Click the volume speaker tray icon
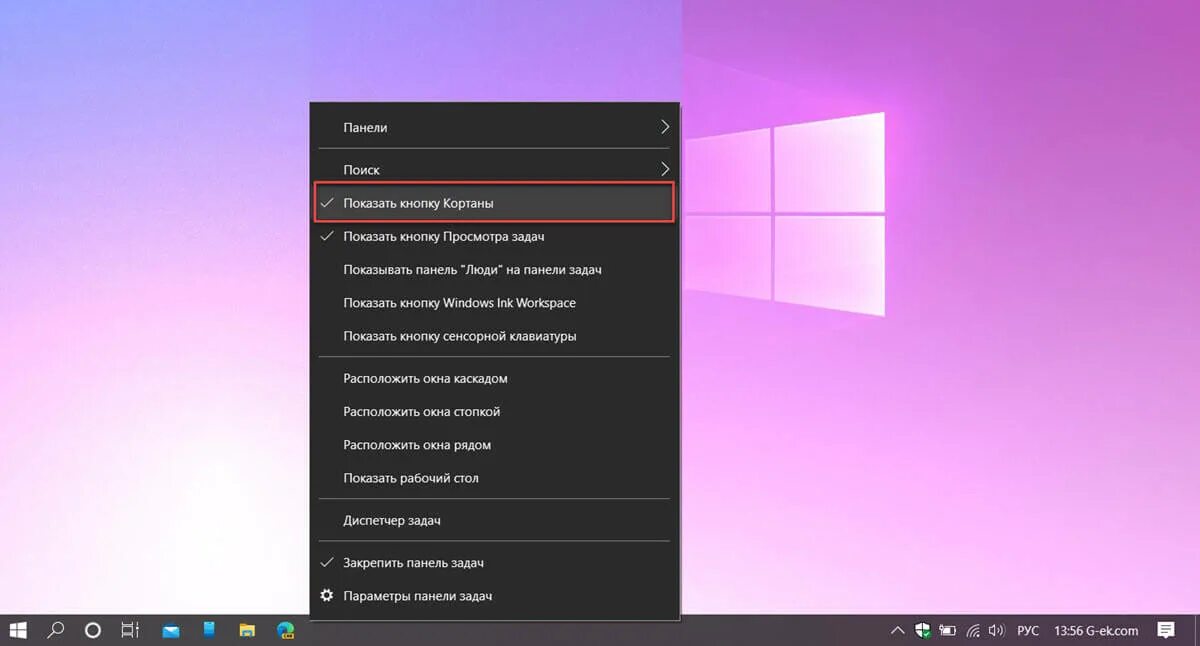The height and width of the screenshot is (646, 1200). 997,631
